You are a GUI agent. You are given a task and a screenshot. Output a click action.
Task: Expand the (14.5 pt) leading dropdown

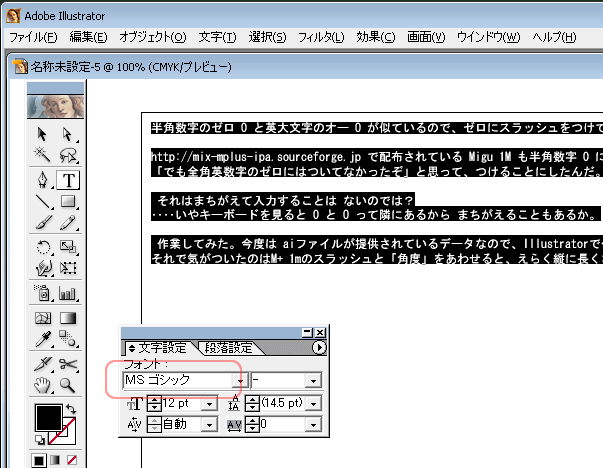click(313, 404)
